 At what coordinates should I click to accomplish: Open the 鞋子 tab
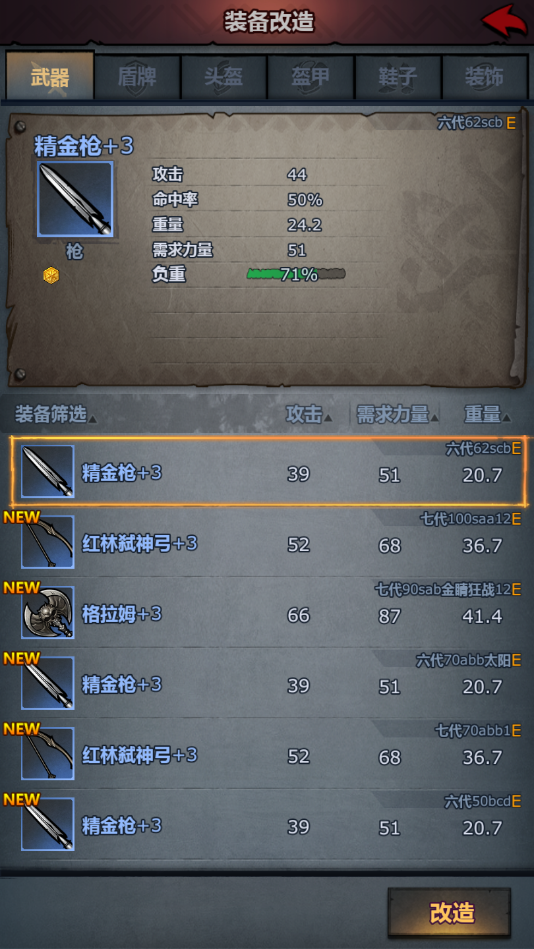(x=398, y=77)
